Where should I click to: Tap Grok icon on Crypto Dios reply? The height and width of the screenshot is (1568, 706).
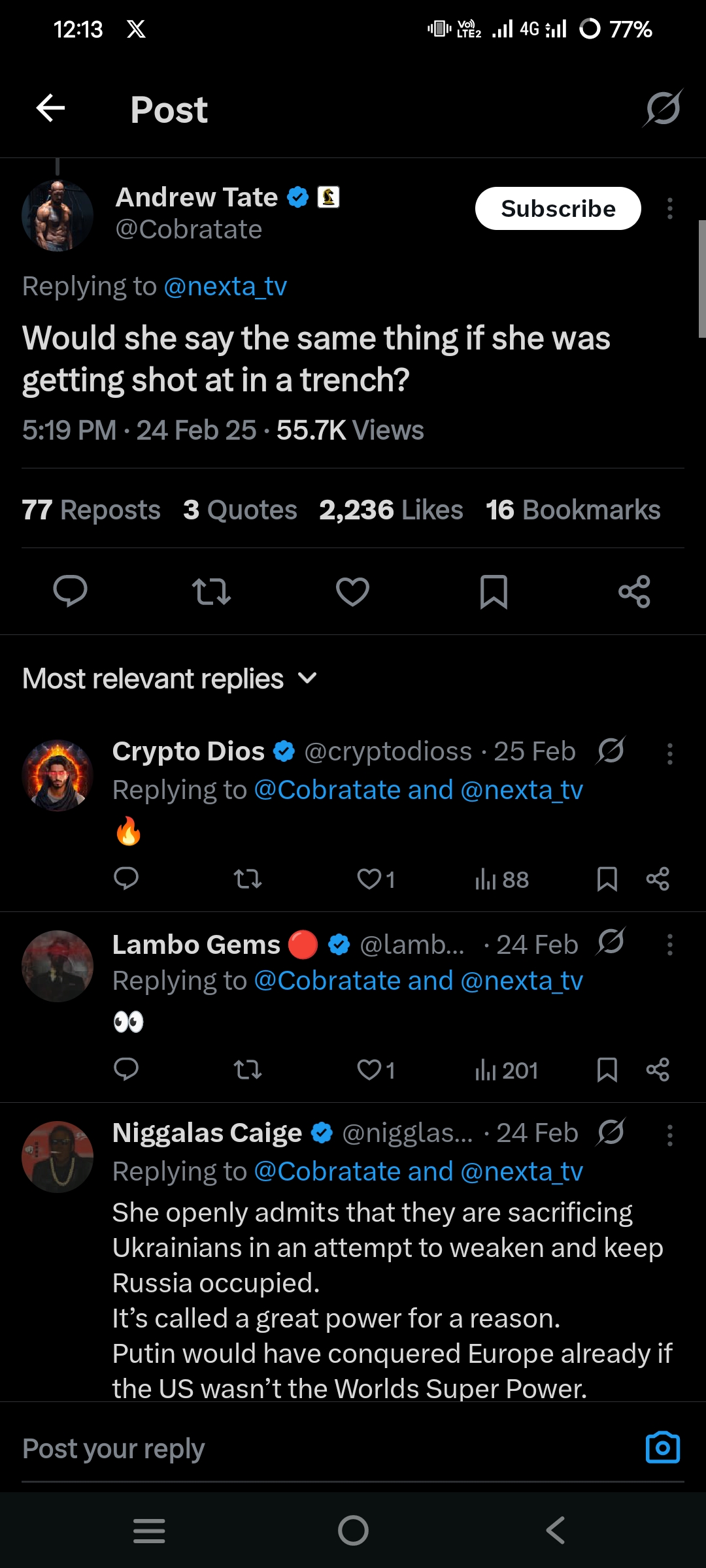(611, 751)
